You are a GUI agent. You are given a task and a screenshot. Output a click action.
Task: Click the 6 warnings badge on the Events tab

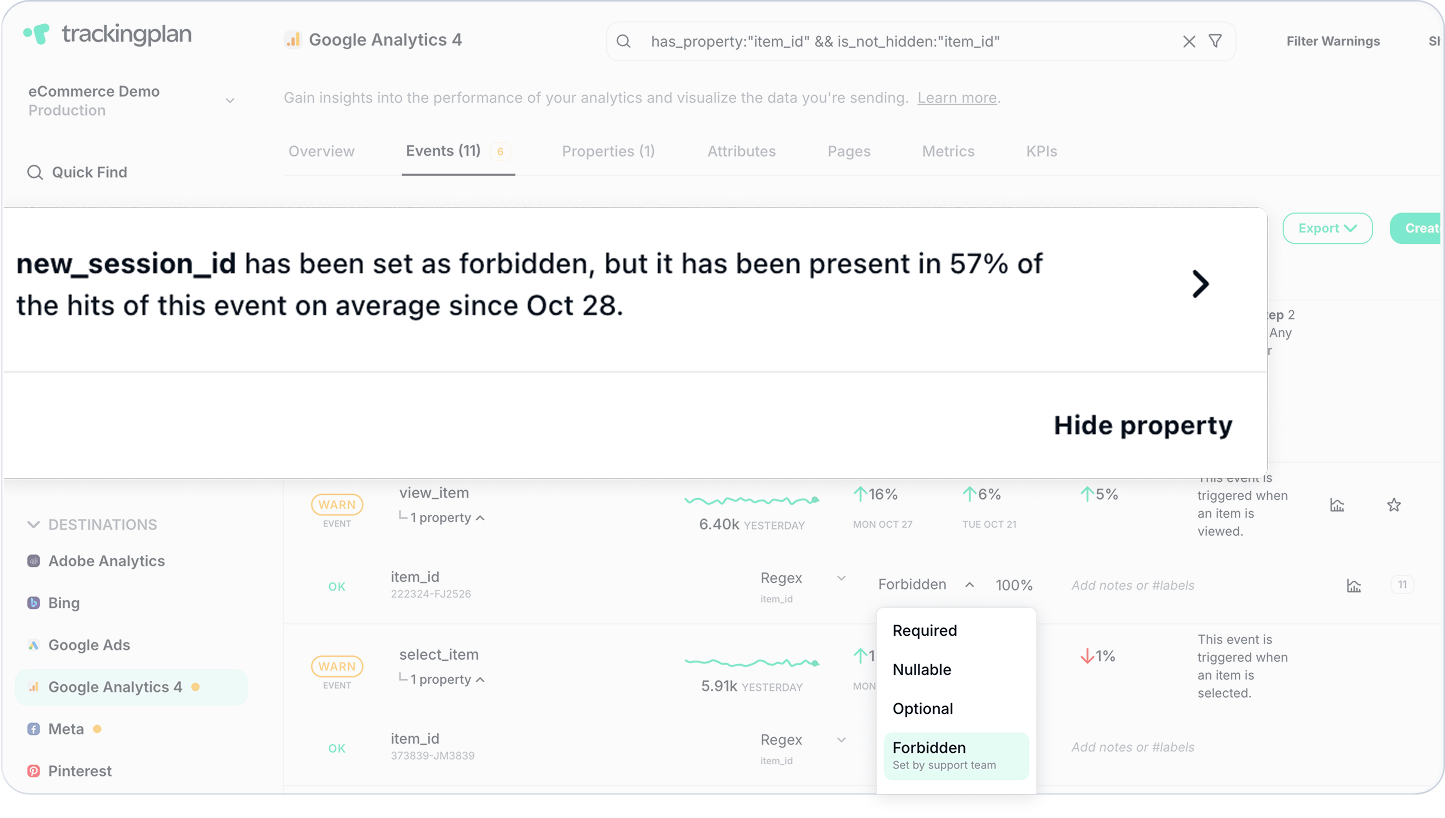pyautogui.click(x=500, y=152)
